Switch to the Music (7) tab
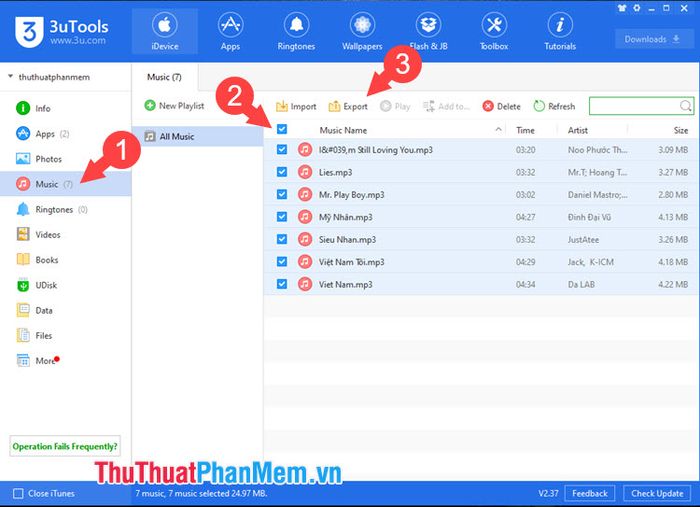 164,77
